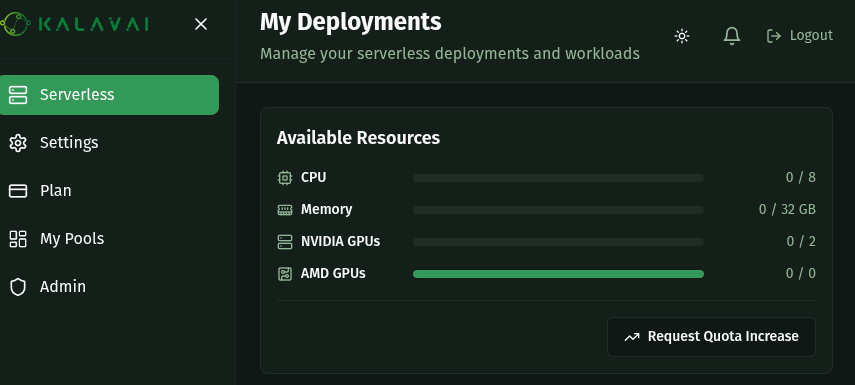Click the NVIDIA GPUs label
The height and width of the screenshot is (385, 855).
pos(340,241)
